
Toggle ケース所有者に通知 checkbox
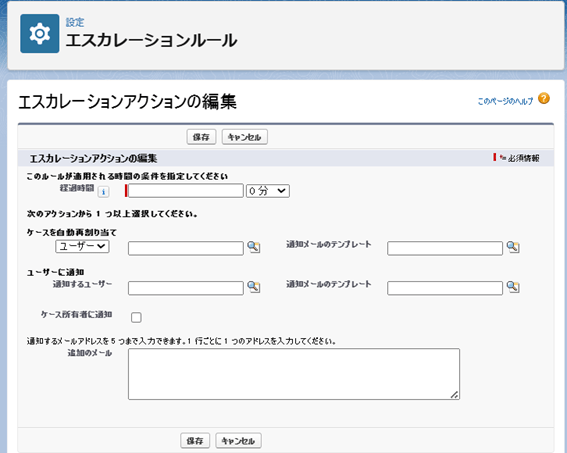click(x=136, y=317)
